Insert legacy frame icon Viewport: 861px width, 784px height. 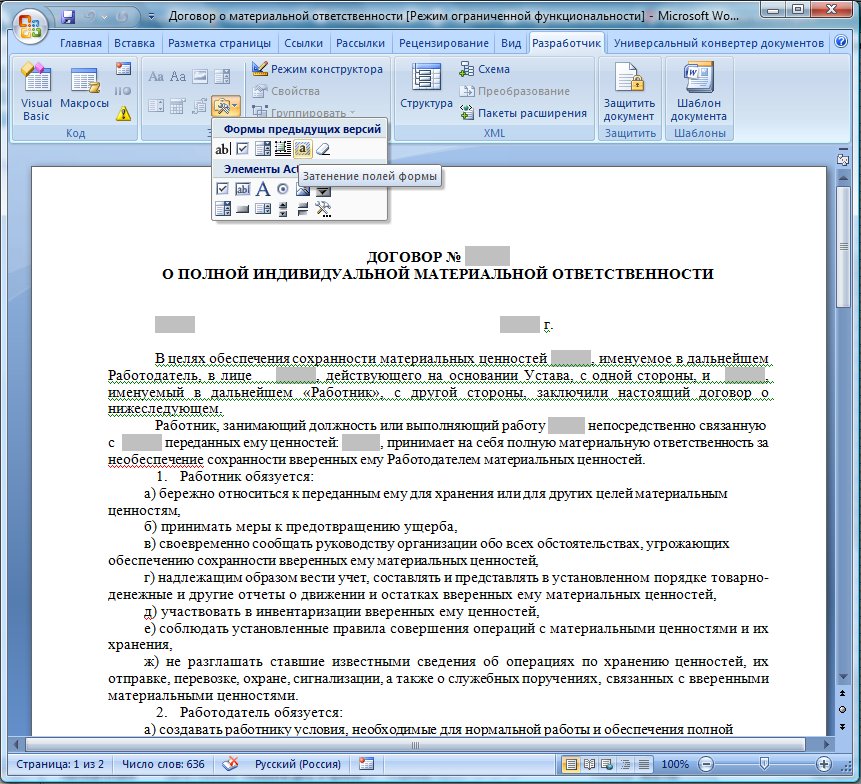click(283, 149)
